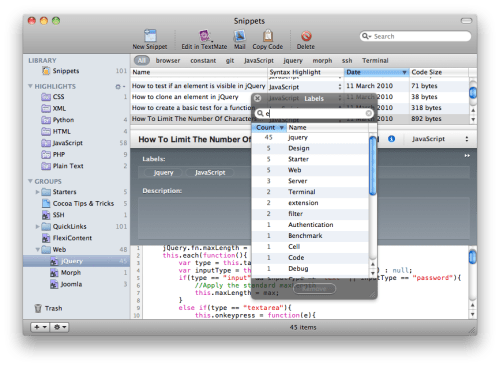500x367 pixels.
Task: Open the JavaScript language dropdown in the details pane
Action: (439, 139)
